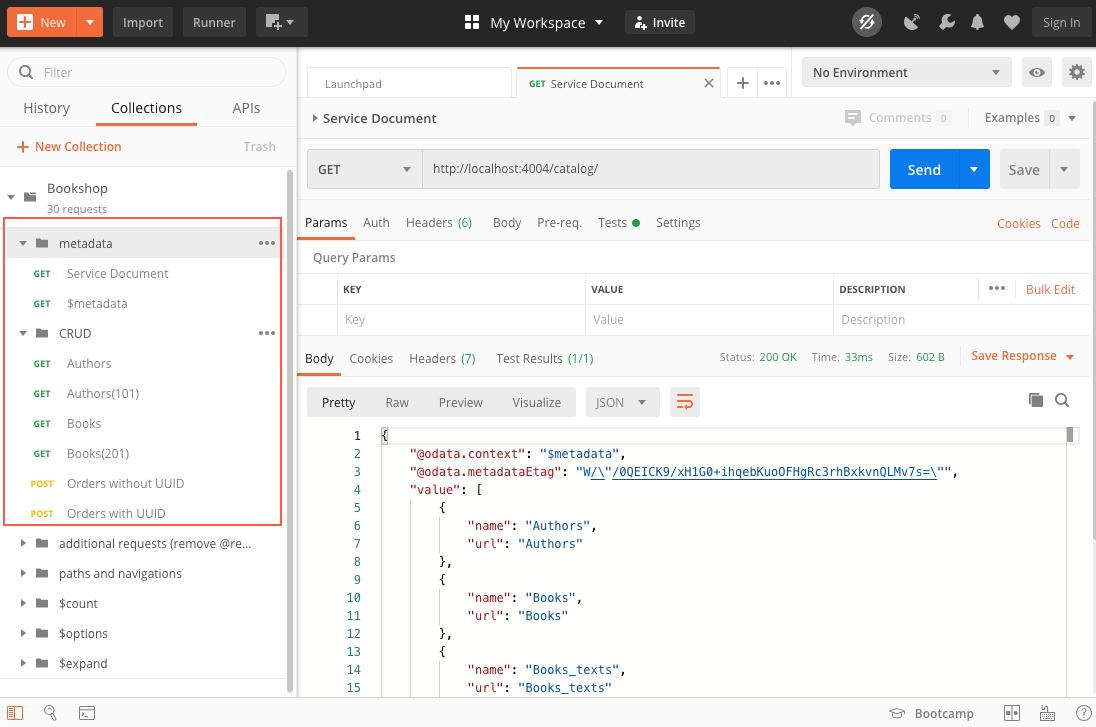
Task: Open the request Headers (6) tab
Action: (439, 222)
